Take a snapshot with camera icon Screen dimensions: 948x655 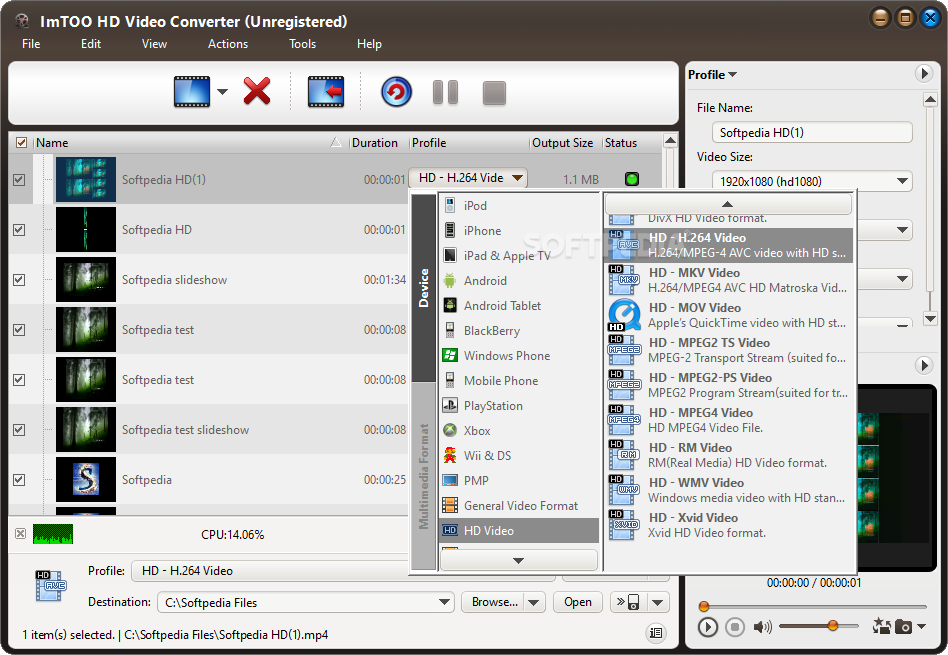pyautogui.click(x=903, y=627)
